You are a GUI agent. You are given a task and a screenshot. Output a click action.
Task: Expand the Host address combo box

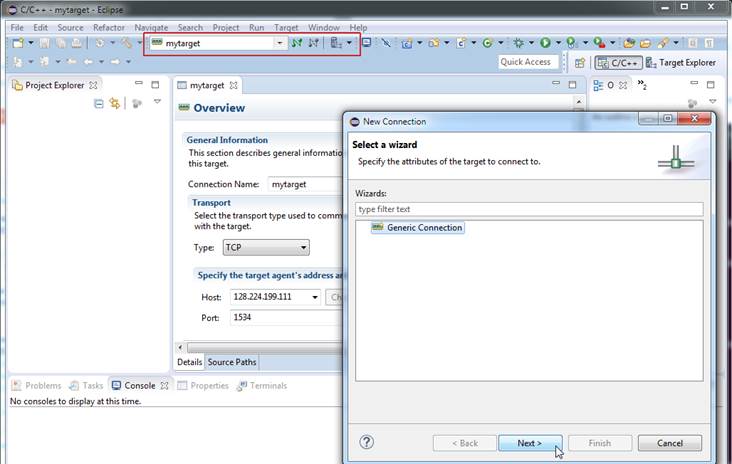click(315, 297)
